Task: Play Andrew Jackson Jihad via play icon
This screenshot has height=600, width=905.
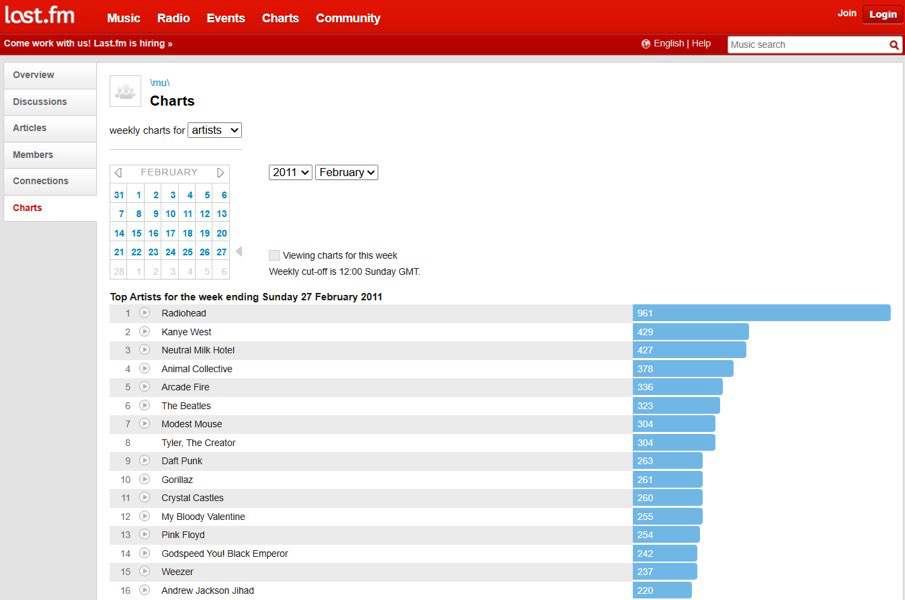Action: click(144, 590)
